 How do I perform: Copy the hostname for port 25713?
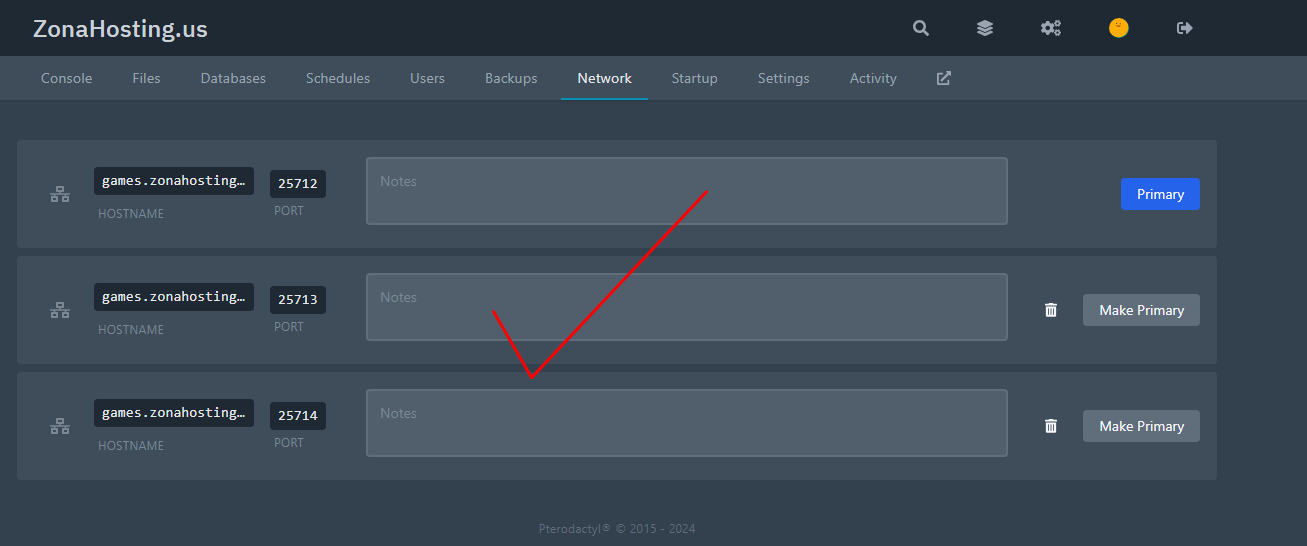click(174, 297)
